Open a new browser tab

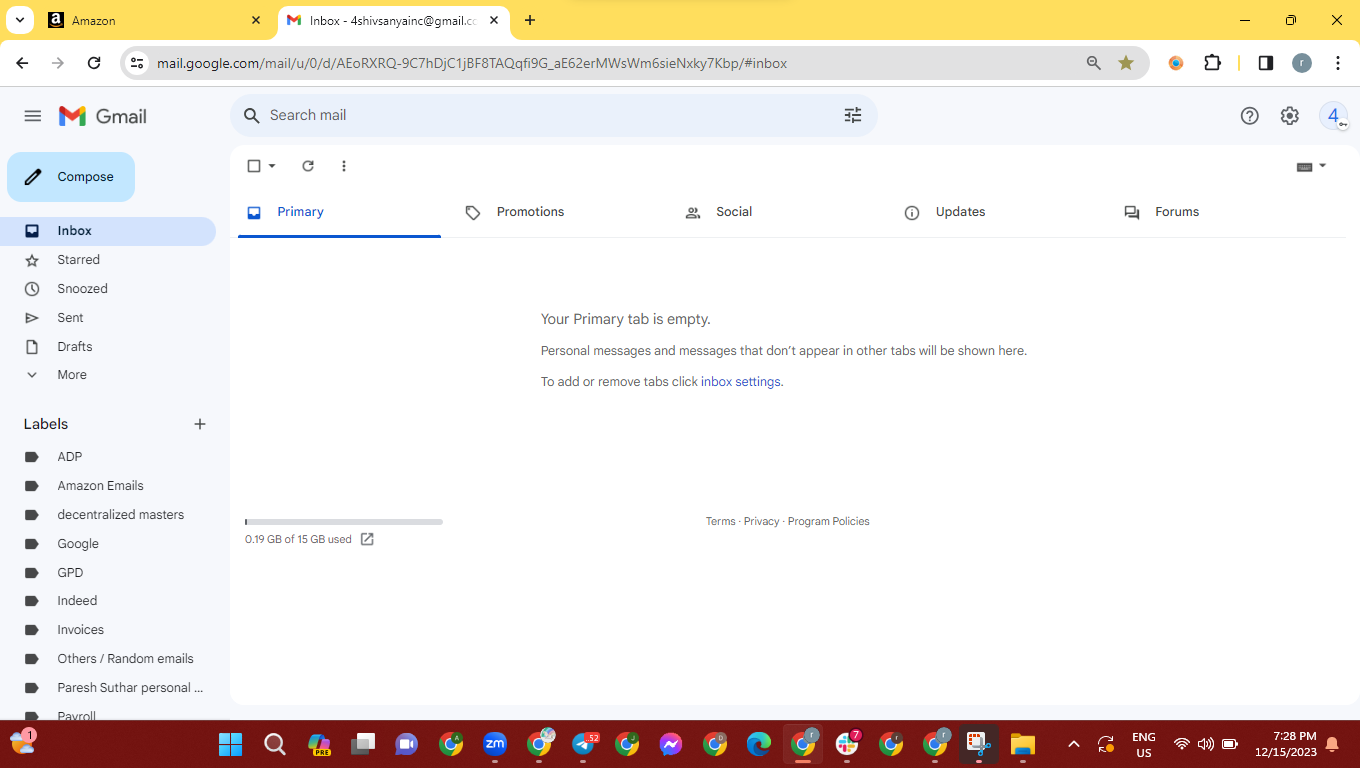pyautogui.click(x=530, y=20)
